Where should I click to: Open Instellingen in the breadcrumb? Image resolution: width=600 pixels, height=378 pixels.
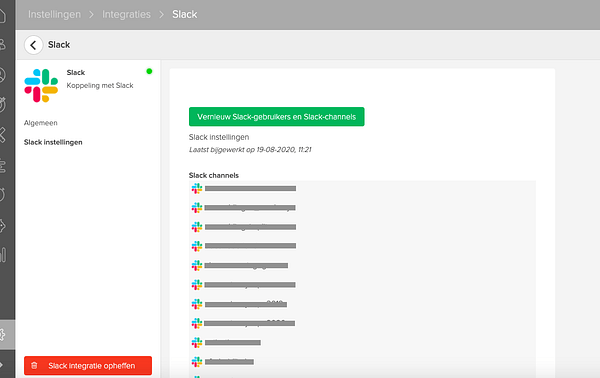[54, 15]
